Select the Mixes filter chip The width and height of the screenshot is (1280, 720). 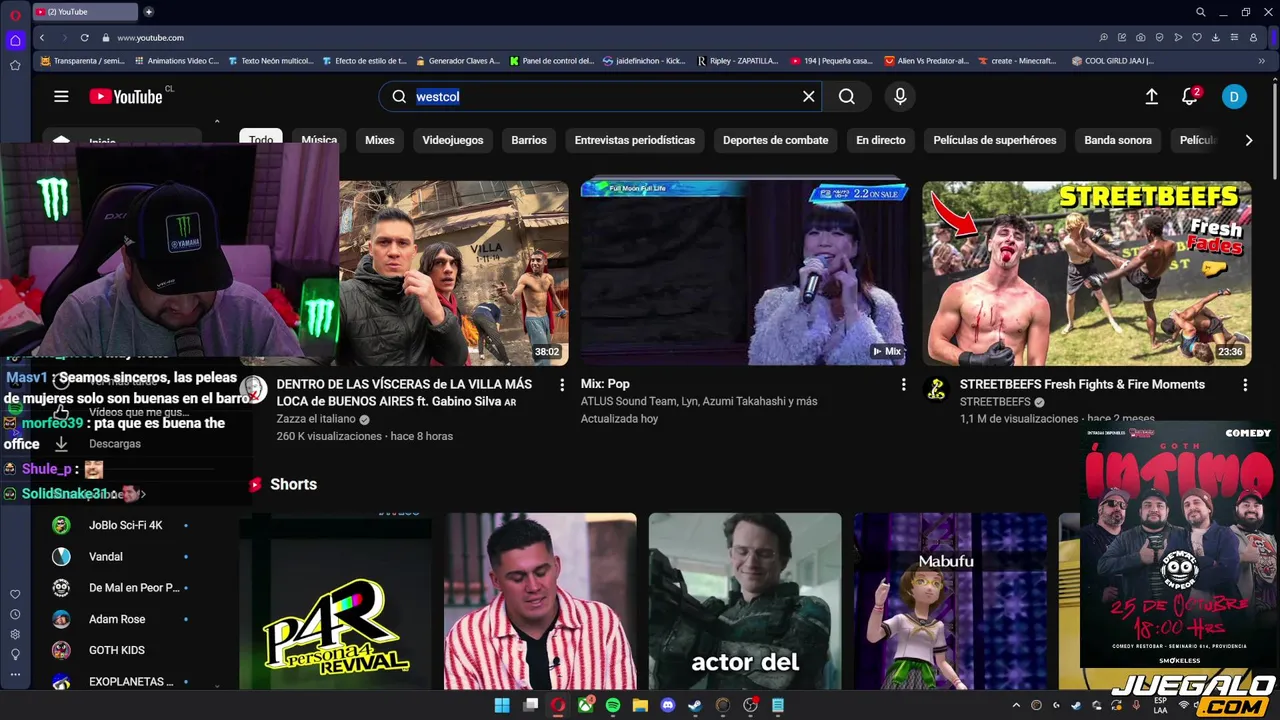[380, 140]
